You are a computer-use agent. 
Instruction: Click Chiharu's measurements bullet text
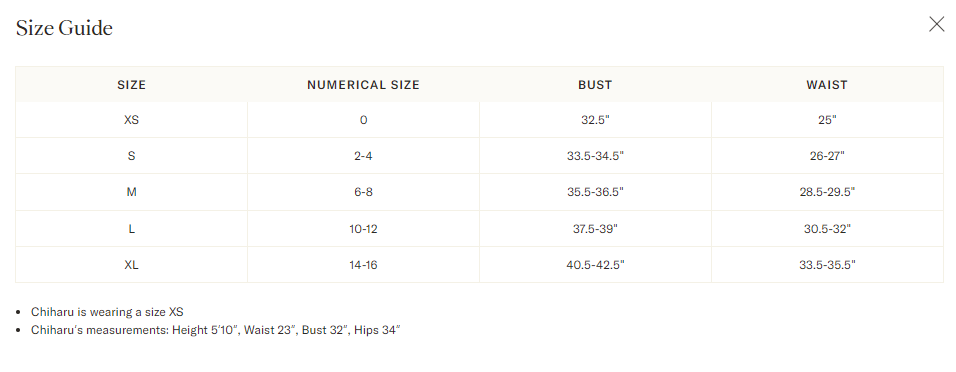[216, 331]
